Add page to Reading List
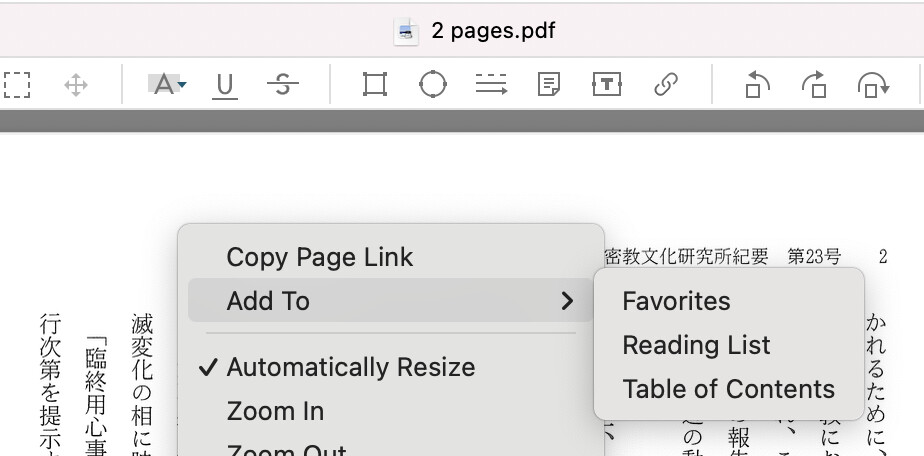 (696, 345)
